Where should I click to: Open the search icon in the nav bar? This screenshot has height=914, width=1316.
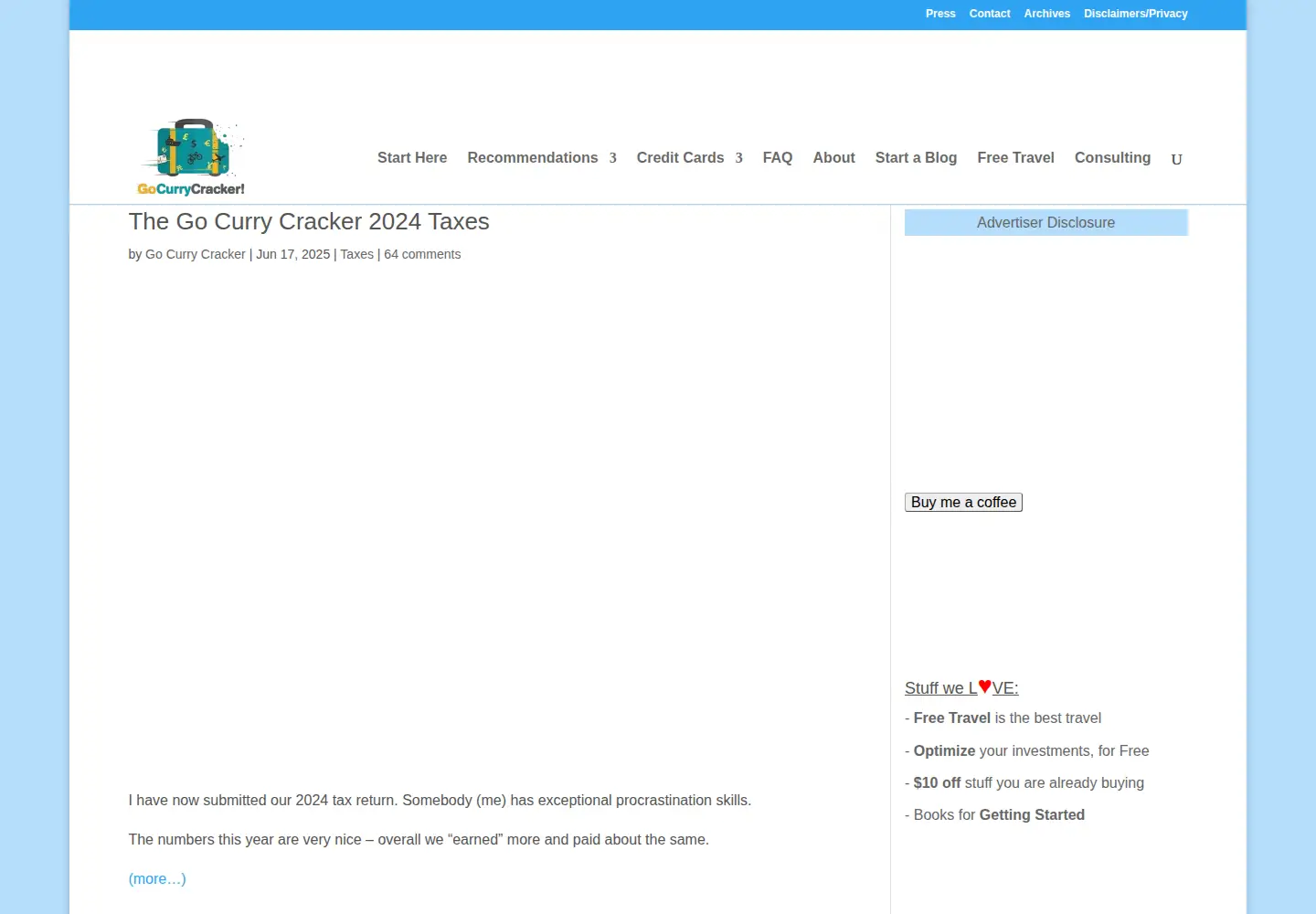1176,159
